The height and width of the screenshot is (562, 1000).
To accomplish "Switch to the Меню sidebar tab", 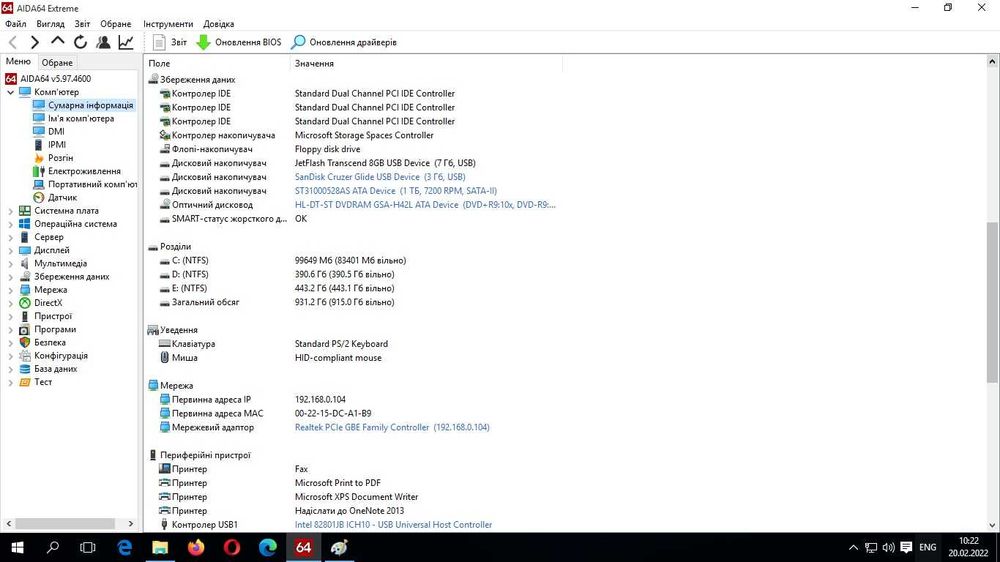I will [x=18, y=61].
